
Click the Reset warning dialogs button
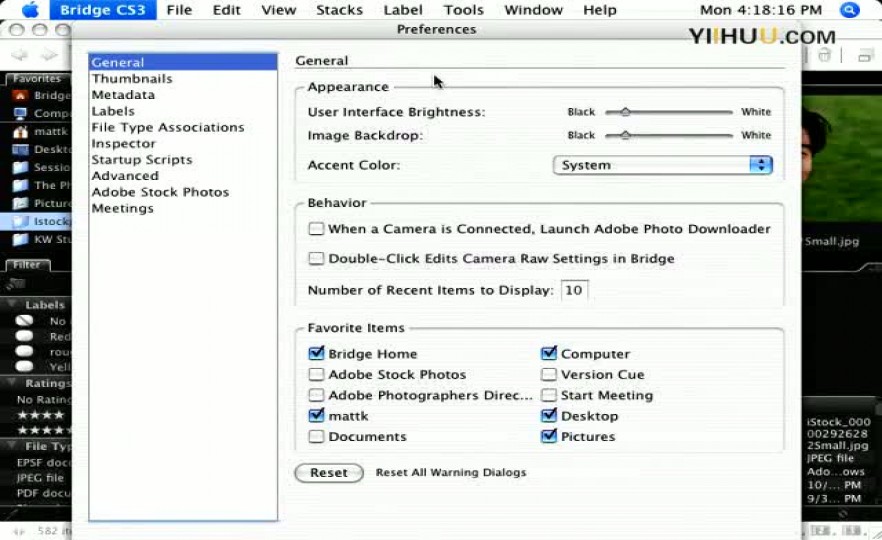click(329, 472)
